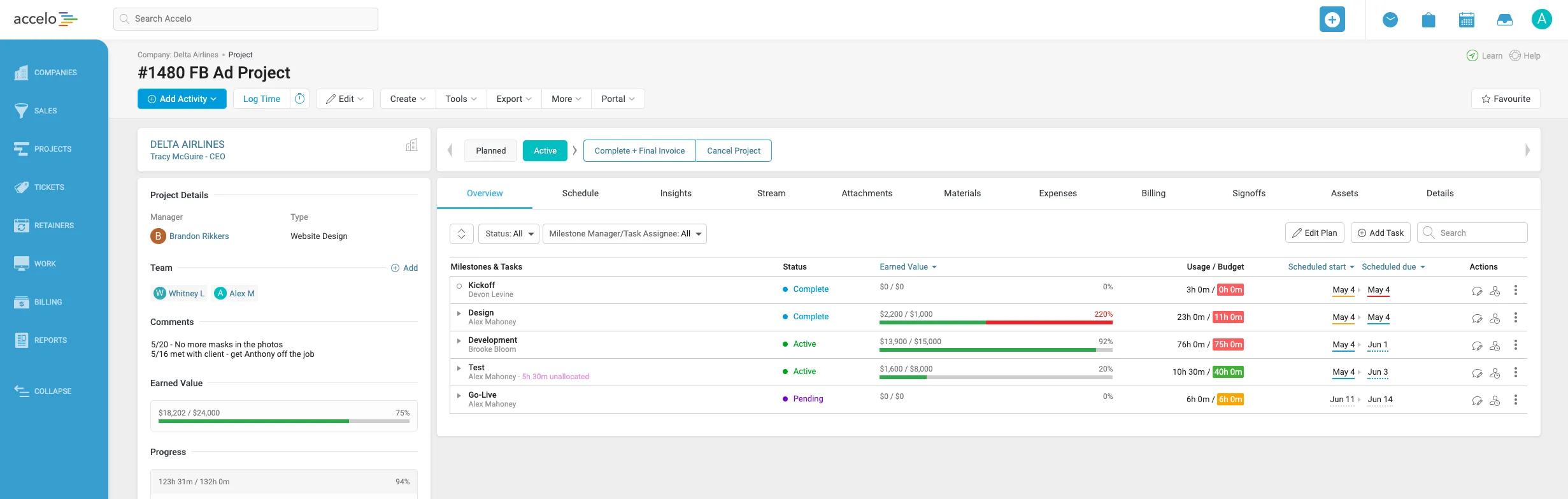
Task: Open the Tools menu
Action: (461, 99)
